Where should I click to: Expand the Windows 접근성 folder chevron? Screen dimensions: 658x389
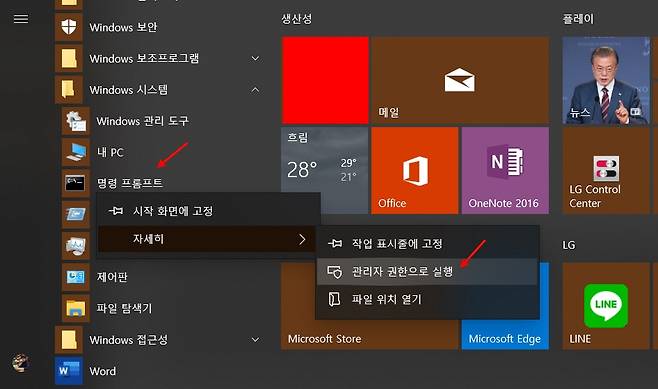[255, 339]
